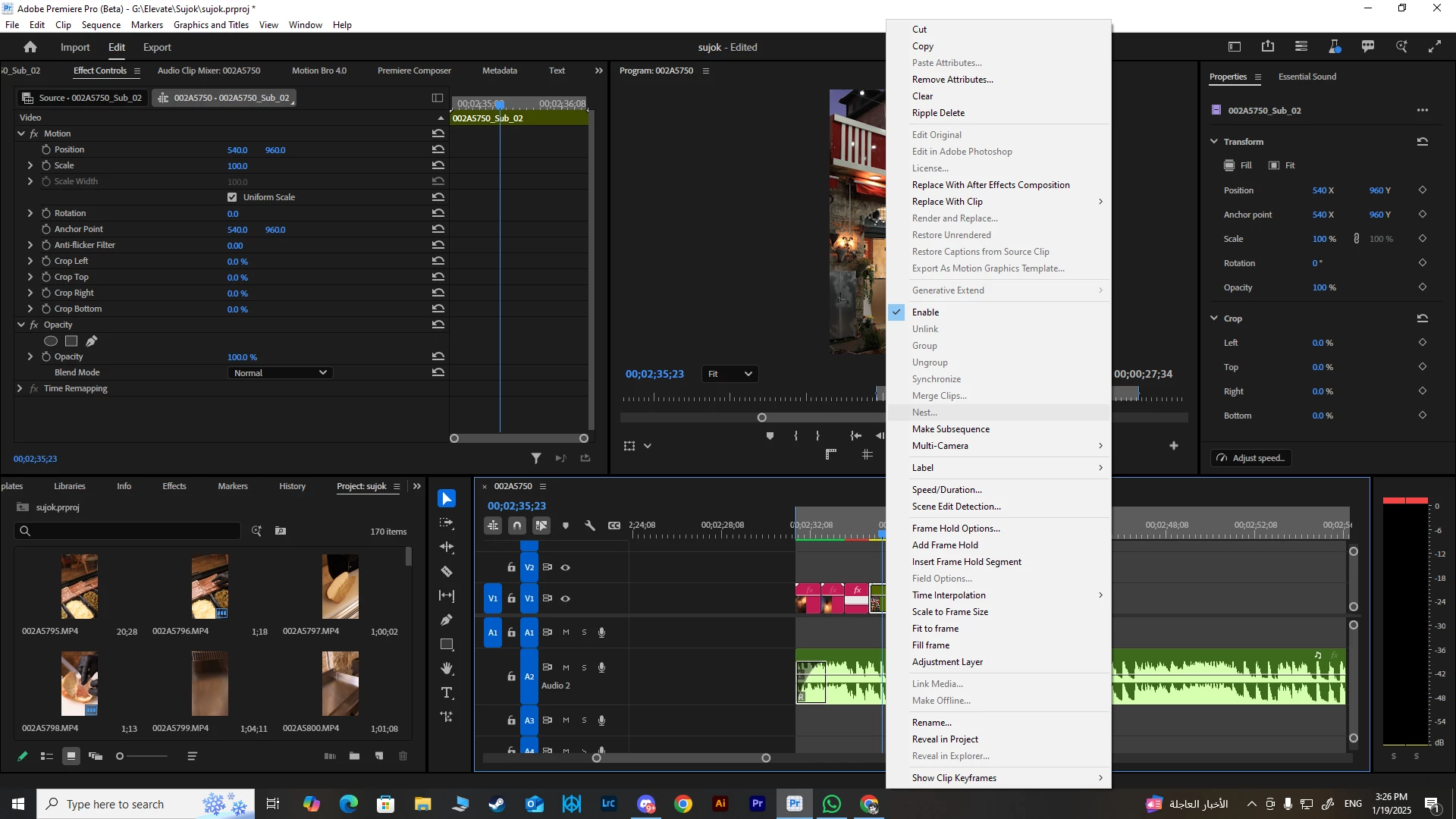Screen dimensions: 1456x819
Task: Click the Home icon in header
Action: (x=30, y=47)
